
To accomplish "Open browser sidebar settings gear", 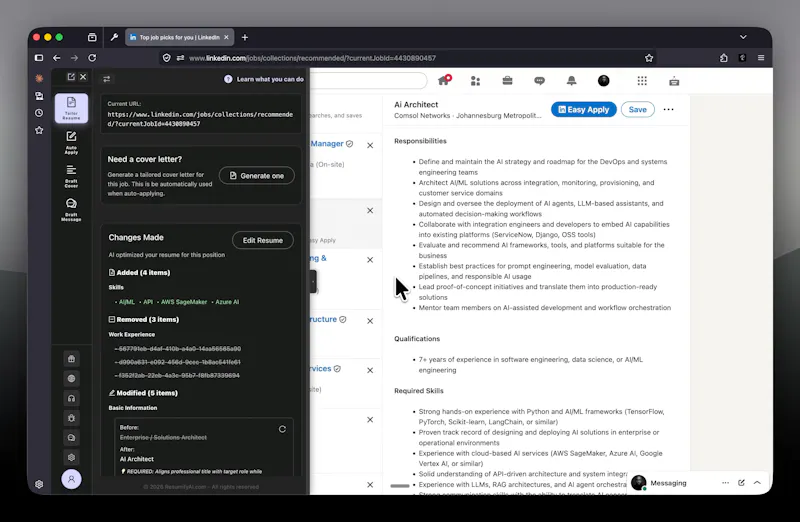I will pos(39,484).
